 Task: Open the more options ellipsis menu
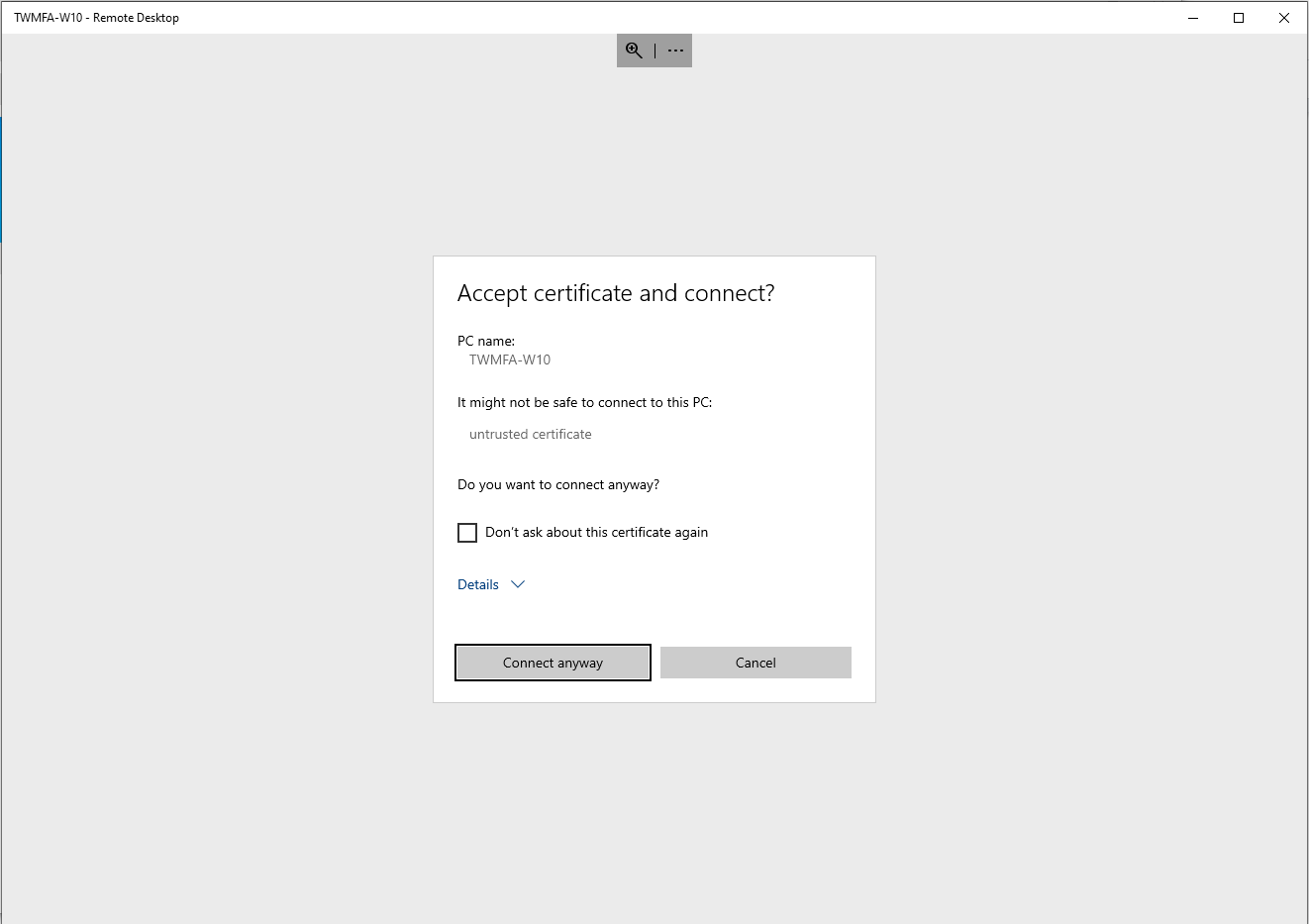[x=675, y=51]
